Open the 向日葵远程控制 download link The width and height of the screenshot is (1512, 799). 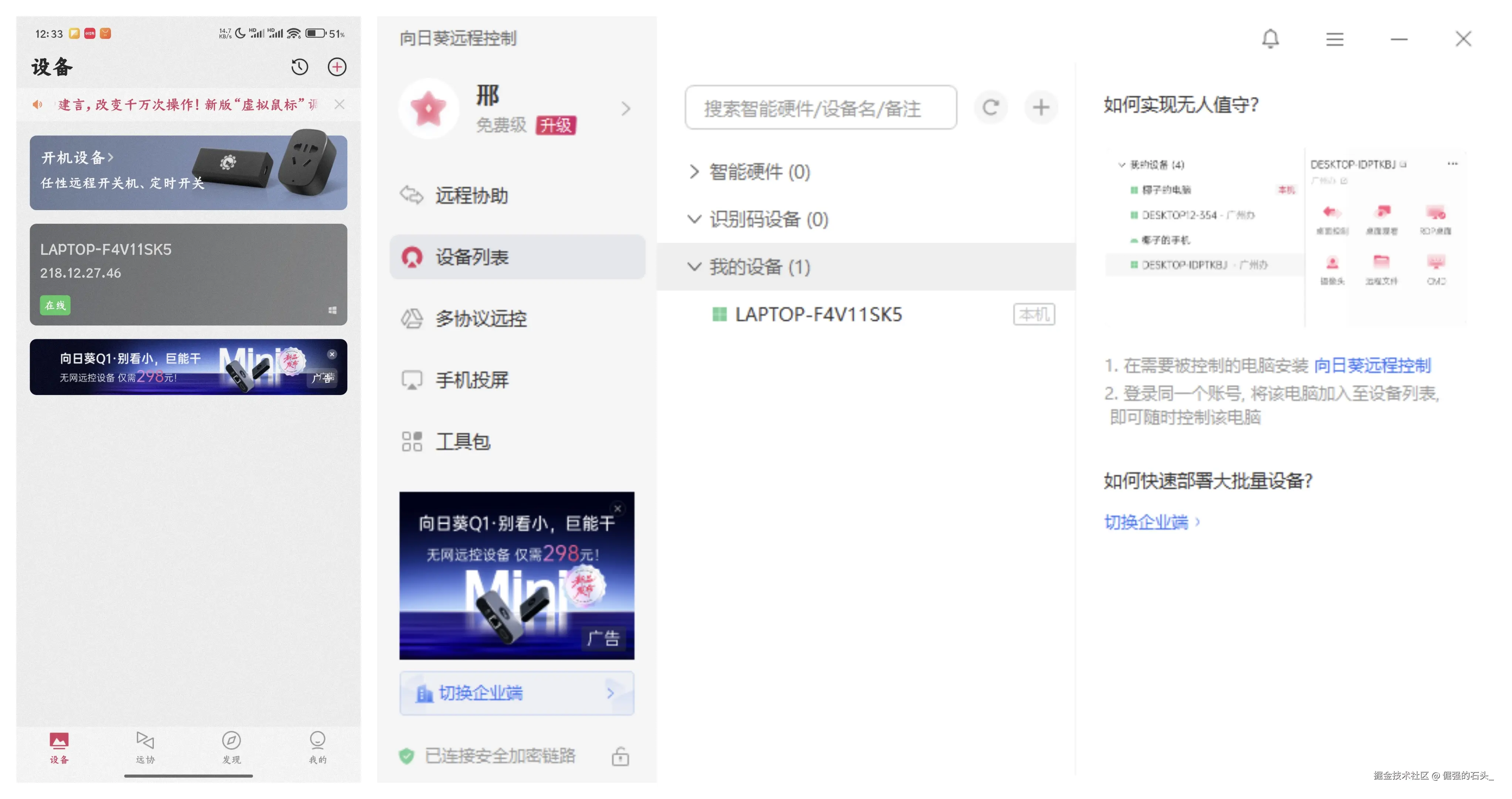click(x=1372, y=366)
